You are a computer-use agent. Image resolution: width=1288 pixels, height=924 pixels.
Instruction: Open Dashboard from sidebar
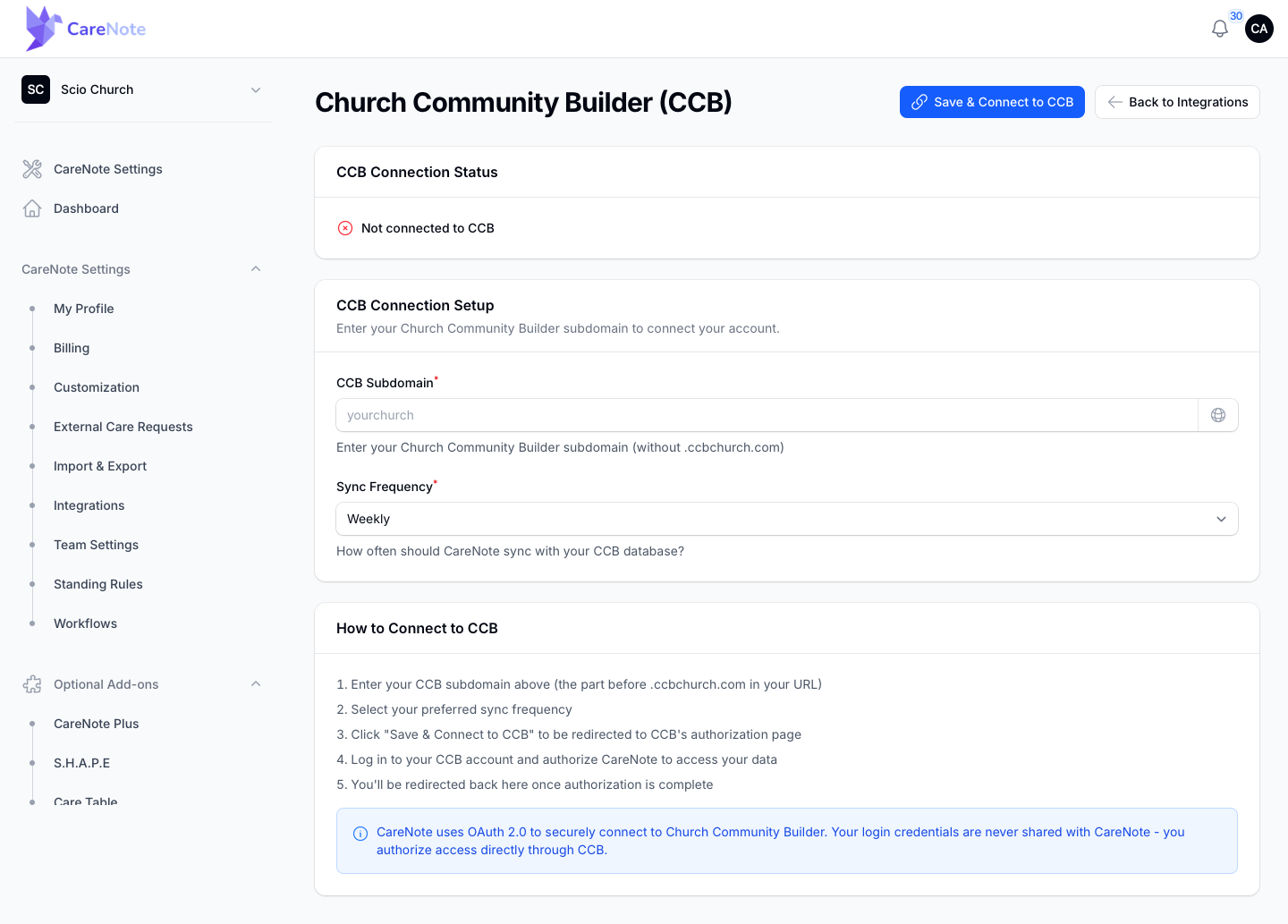pos(86,208)
